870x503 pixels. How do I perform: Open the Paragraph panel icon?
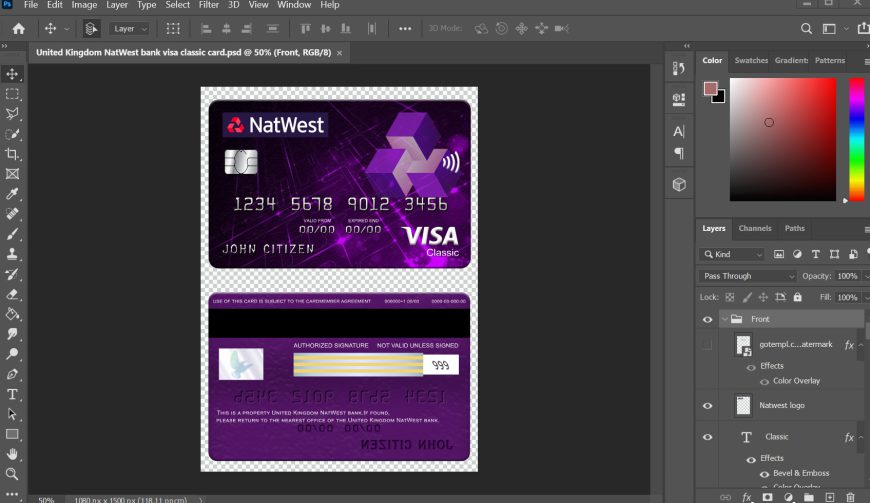click(x=679, y=153)
